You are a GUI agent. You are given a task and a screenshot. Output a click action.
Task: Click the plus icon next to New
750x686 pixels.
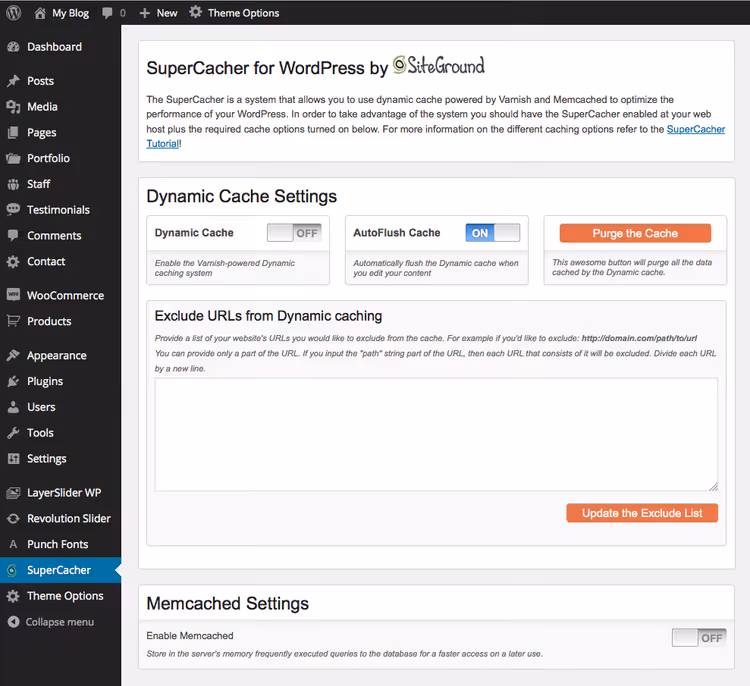144,13
